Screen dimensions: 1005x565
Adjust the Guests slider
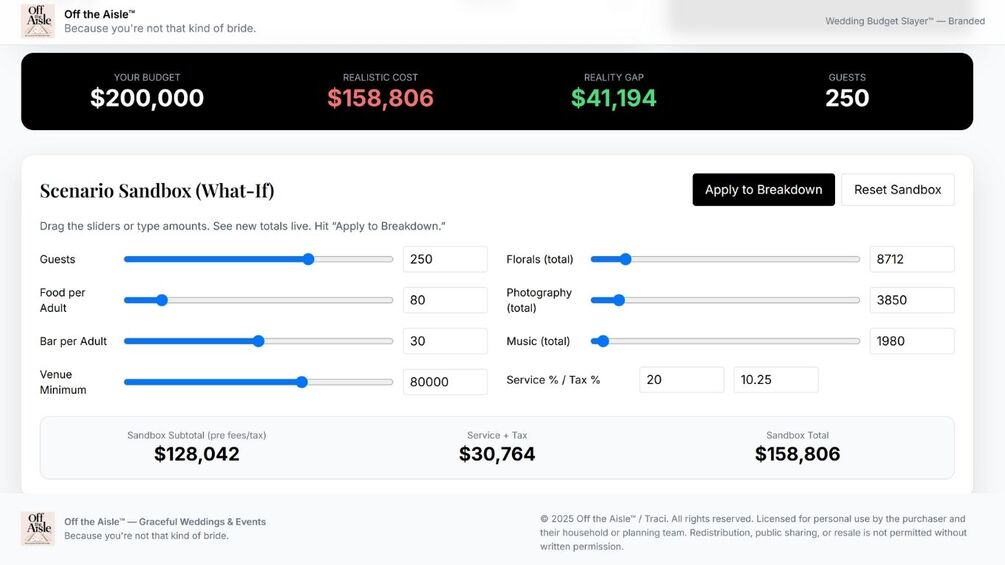pos(308,259)
